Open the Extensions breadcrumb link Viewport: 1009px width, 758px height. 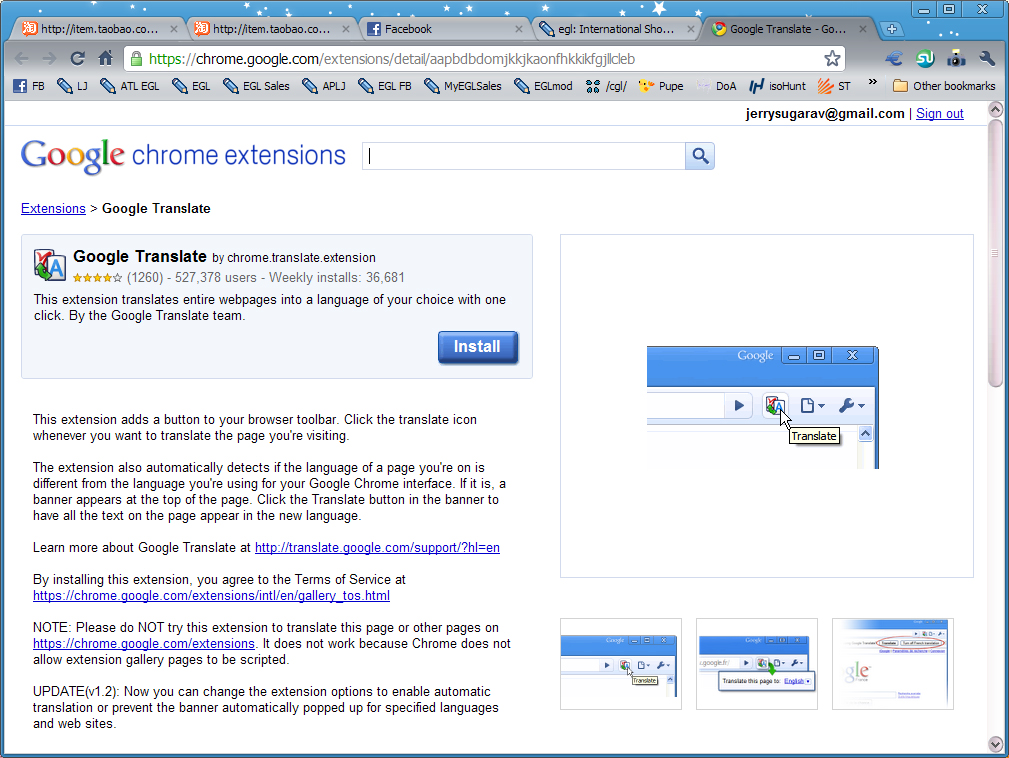pos(53,208)
